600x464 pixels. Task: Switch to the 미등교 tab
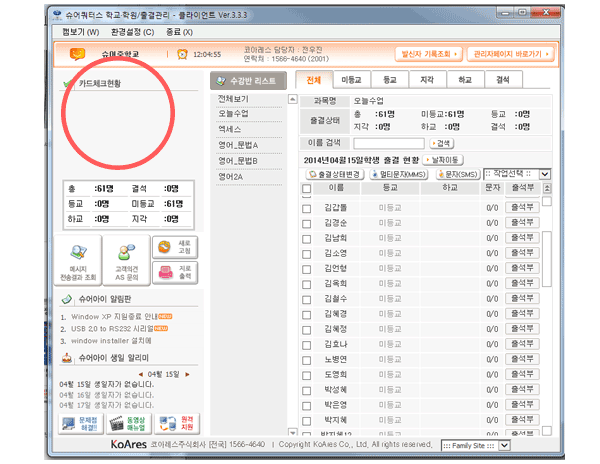[x=351, y=80]
